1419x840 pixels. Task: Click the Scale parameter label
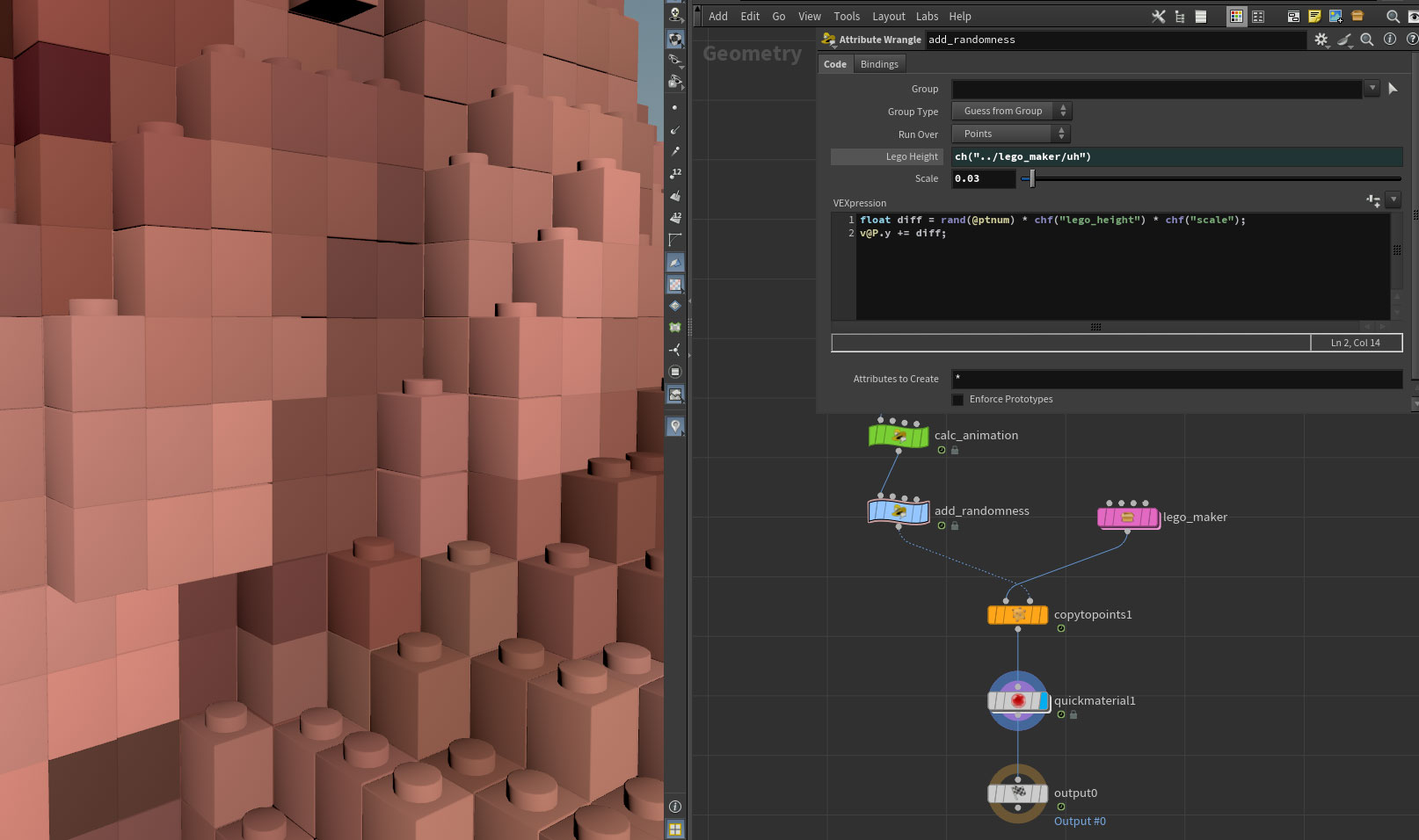pyautogui.click(x=927, y=178)
